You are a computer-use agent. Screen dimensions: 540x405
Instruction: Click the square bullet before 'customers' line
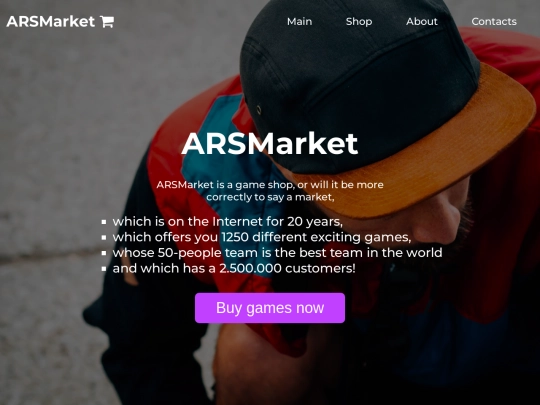pos(104,269)
